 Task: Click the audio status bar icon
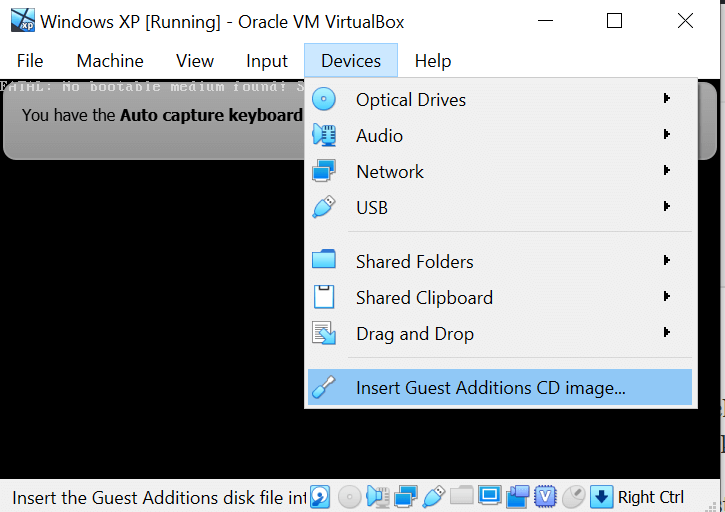(377, 496)
